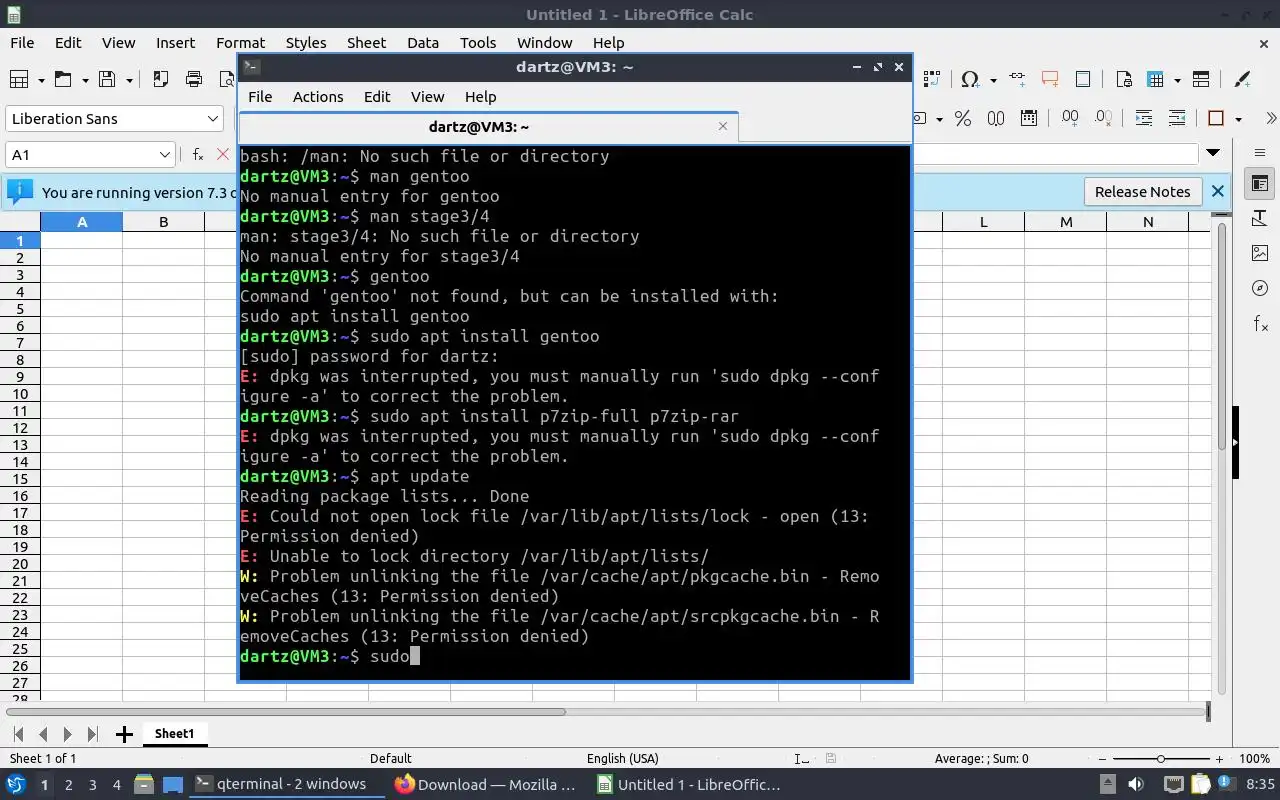Click the Decrease Indent icon
The image size is (1280, 800).
point(1177,118)
